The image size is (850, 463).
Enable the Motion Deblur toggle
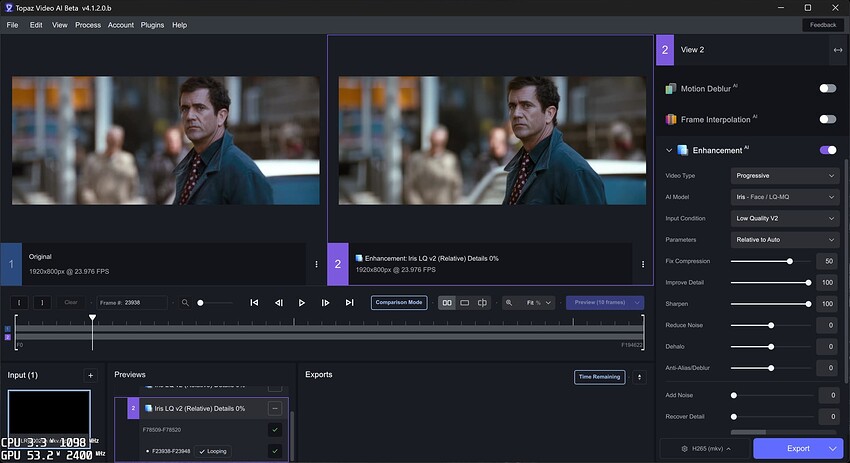tap(827, 88)
